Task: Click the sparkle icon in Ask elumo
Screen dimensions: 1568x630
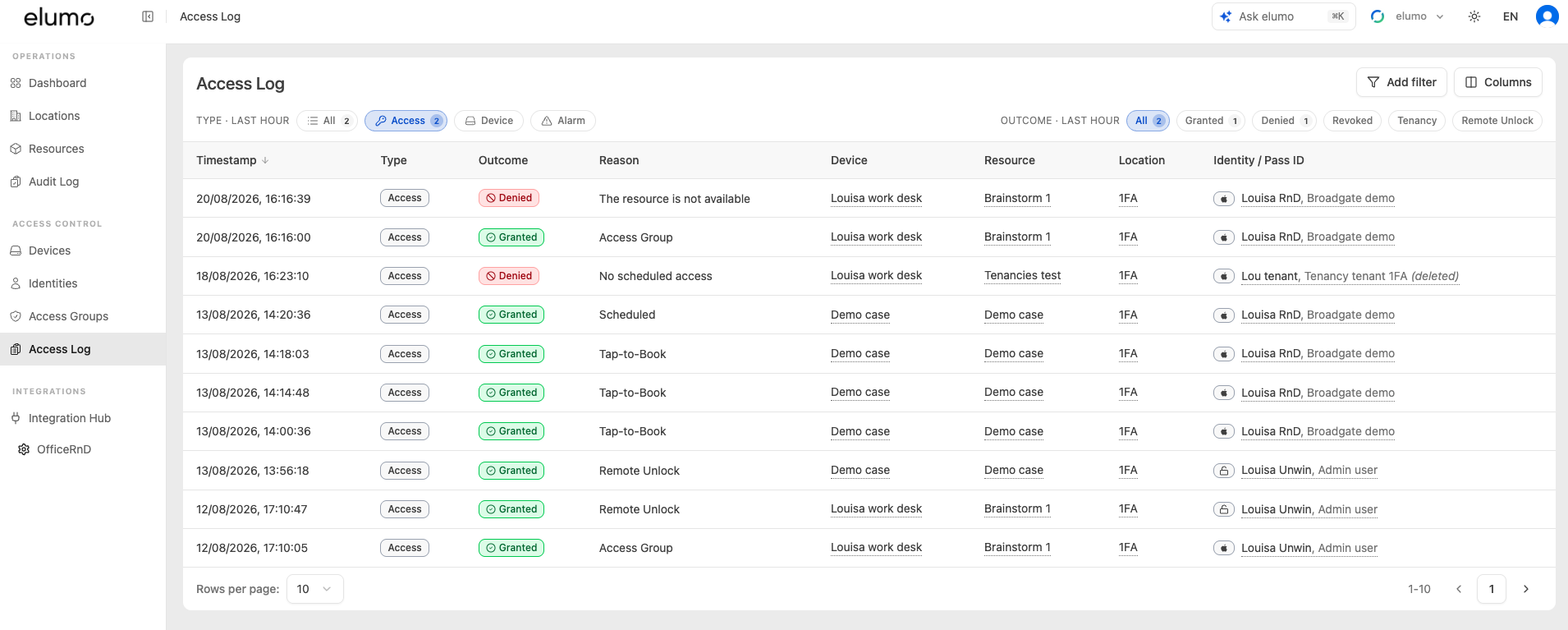Action: click(1226, 16)
